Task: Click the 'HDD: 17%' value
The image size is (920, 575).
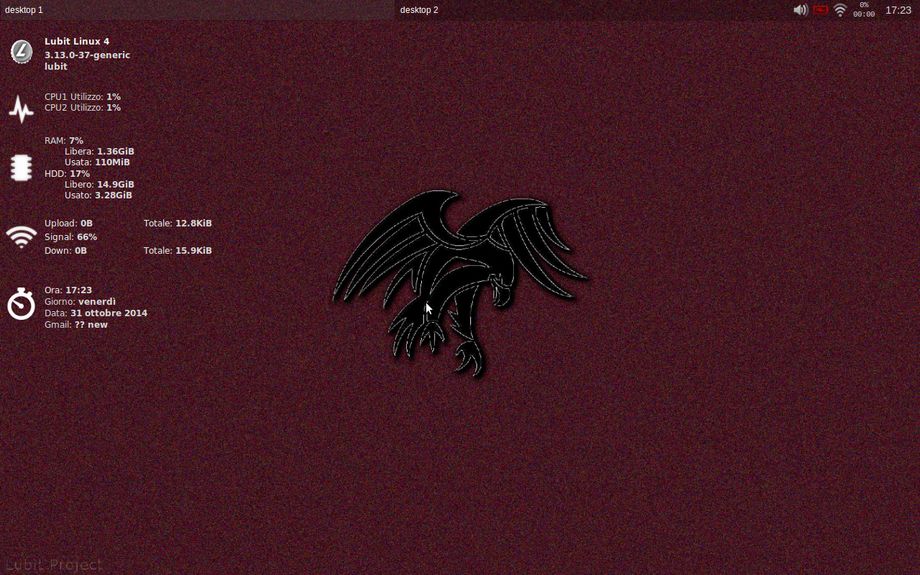Action: coord(67,174)
